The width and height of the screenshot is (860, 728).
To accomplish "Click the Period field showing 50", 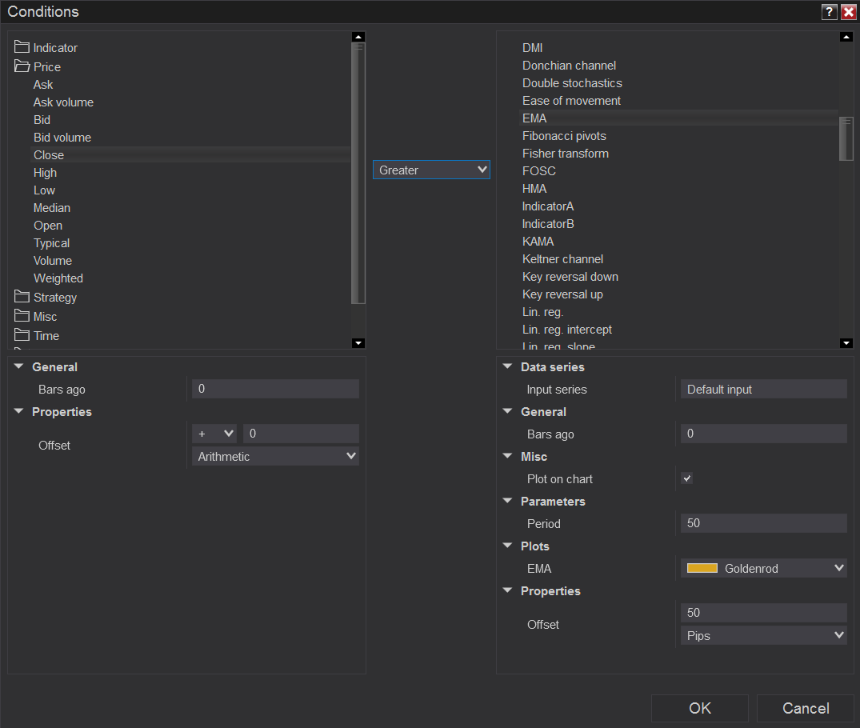I will 763,523.
